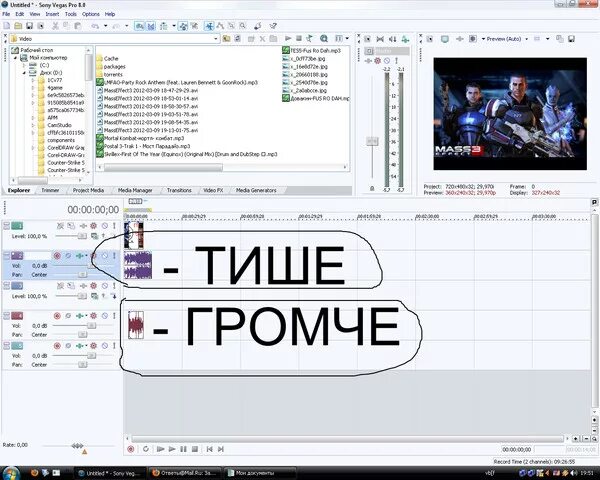Open the Insert menu
This screenshot has width=600, height=480.
point(52,14)
